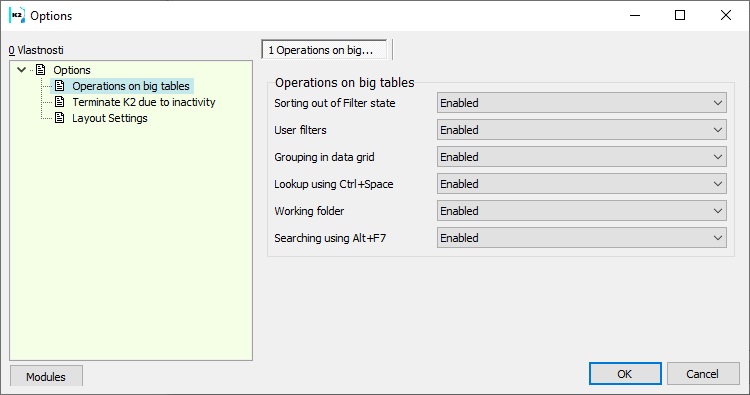Click the Cancel button

[703, 373]
